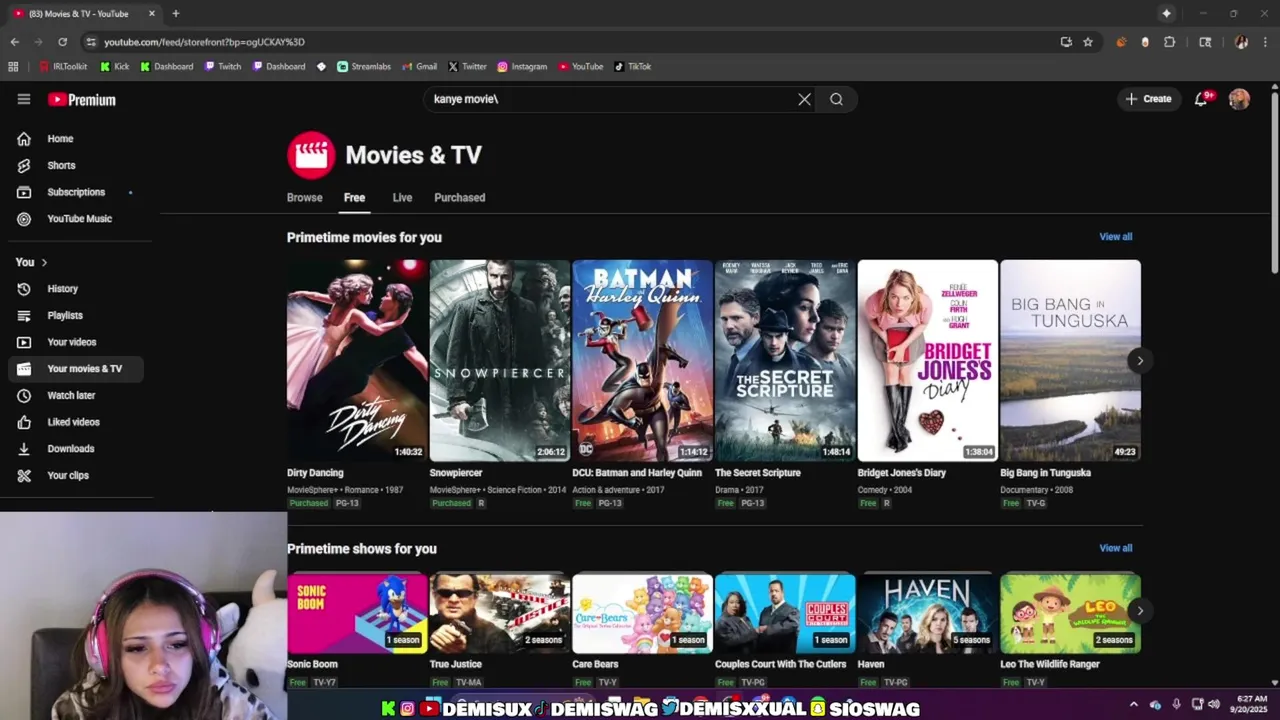Open the account avatar menu
The image size is (1280, 720).
pos(1239,99)
